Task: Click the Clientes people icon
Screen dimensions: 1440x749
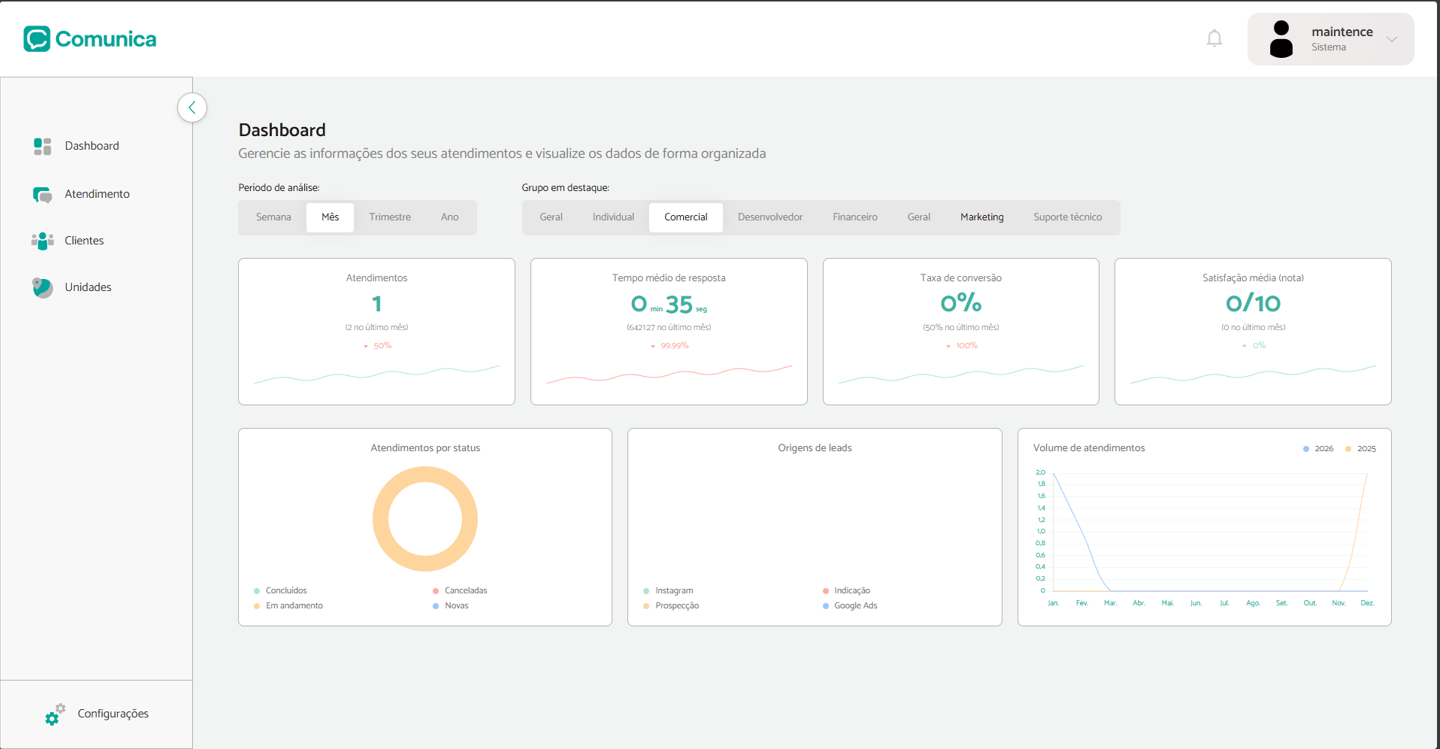Action: click(x=42, y=241)
